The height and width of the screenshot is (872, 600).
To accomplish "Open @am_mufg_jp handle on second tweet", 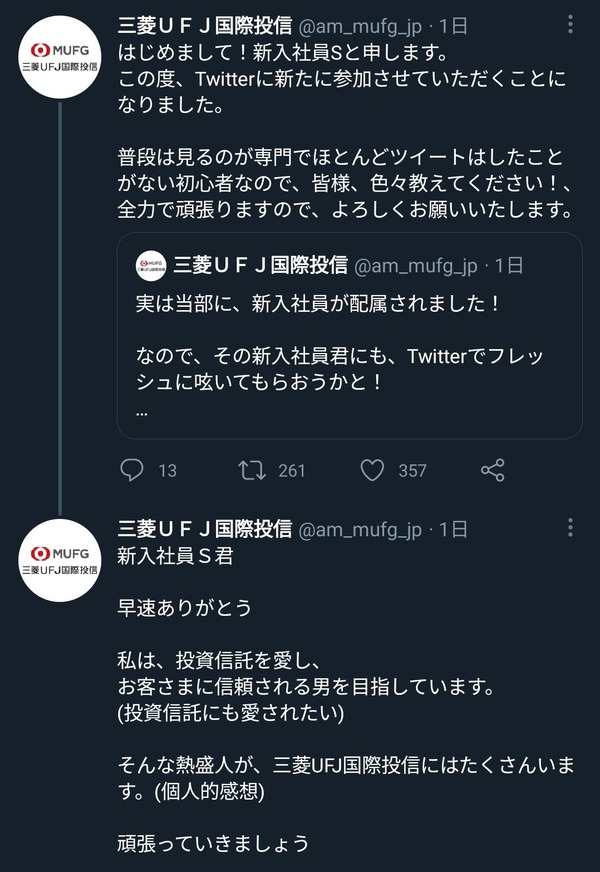I will click(361, 528).
